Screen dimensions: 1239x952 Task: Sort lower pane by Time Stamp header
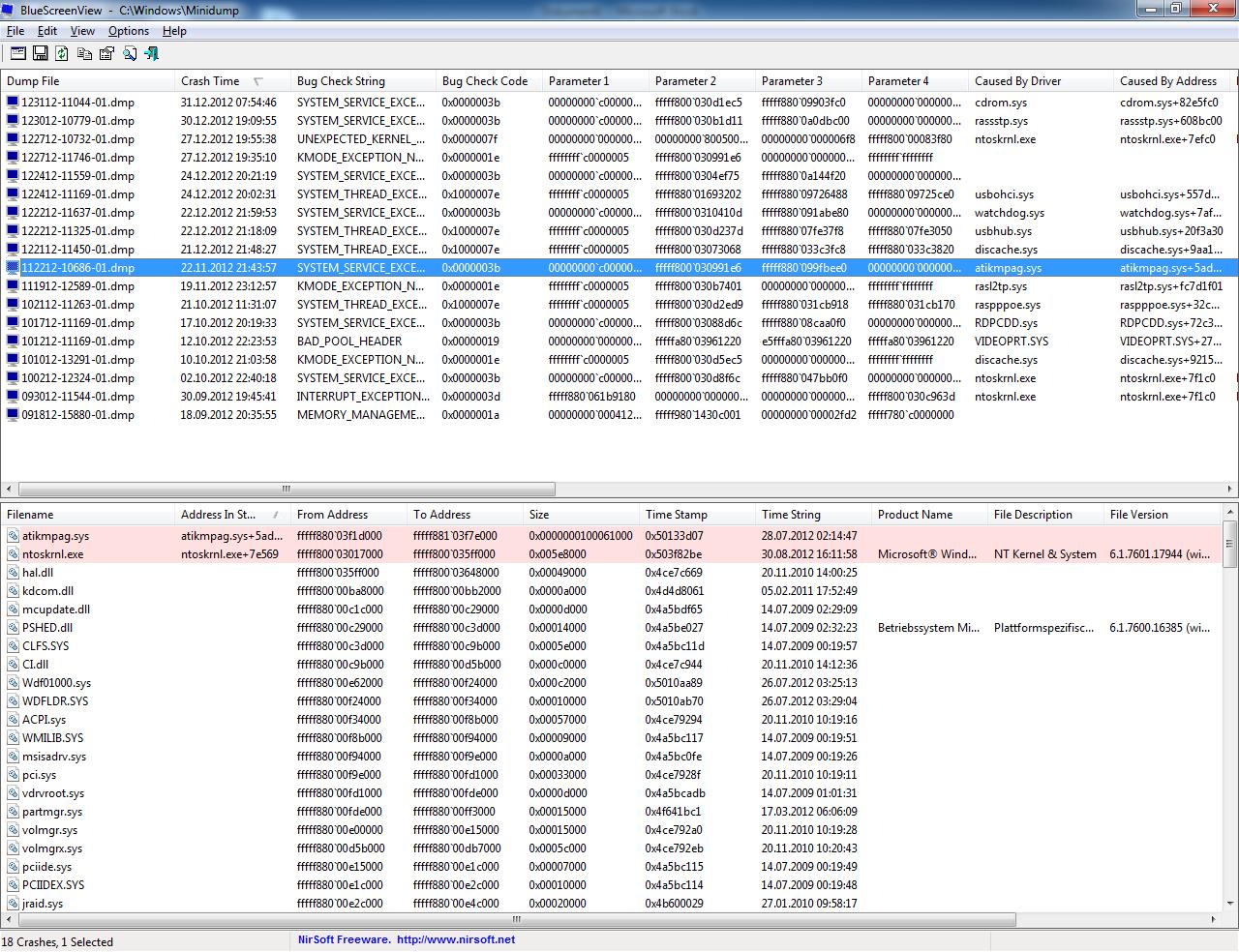pyautogui.click(x=697, y=515)
